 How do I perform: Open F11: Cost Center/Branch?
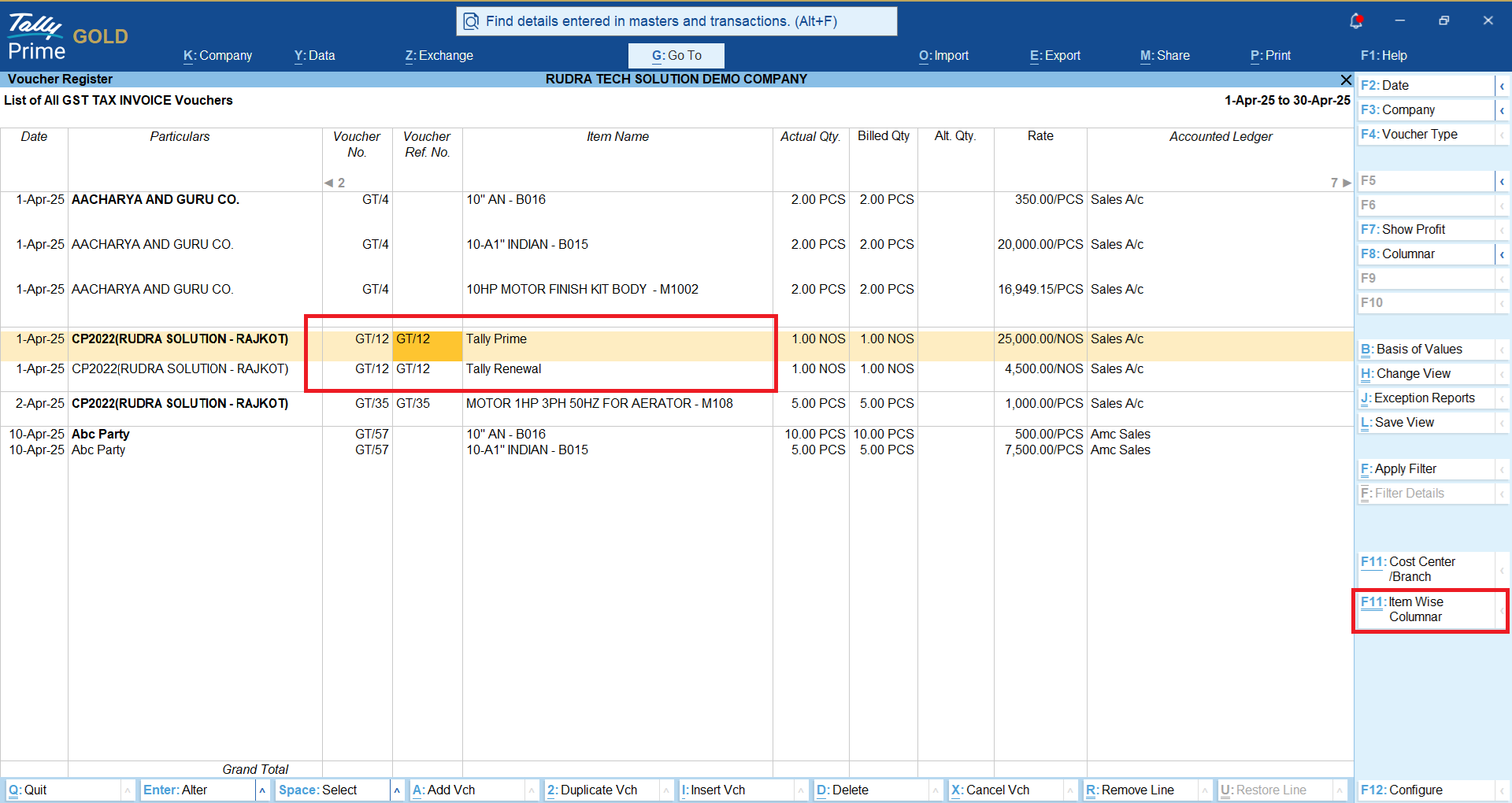coord(1426,569)
